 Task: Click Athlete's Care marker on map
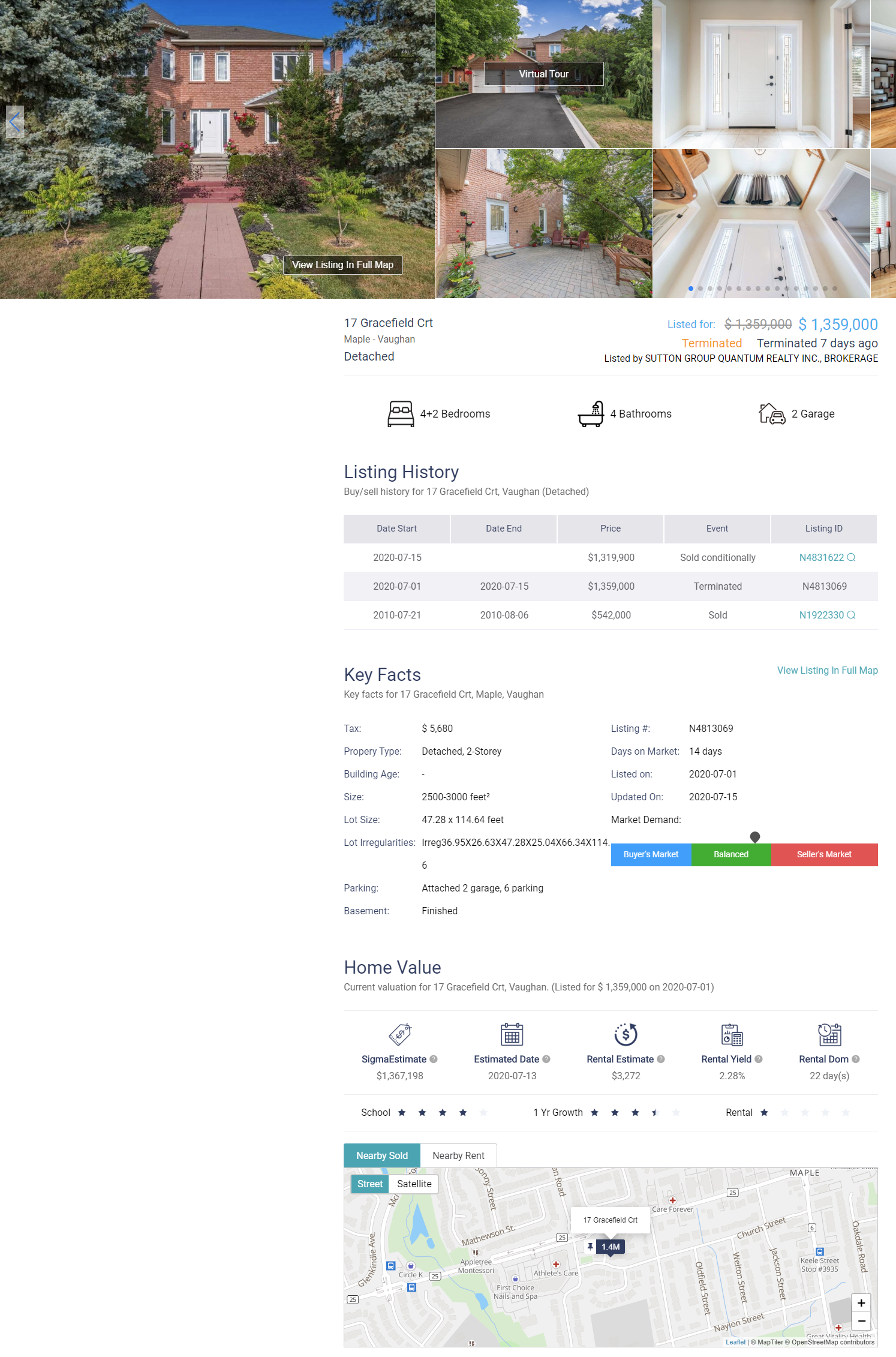pyautogui.click(x=556, y=1264)
